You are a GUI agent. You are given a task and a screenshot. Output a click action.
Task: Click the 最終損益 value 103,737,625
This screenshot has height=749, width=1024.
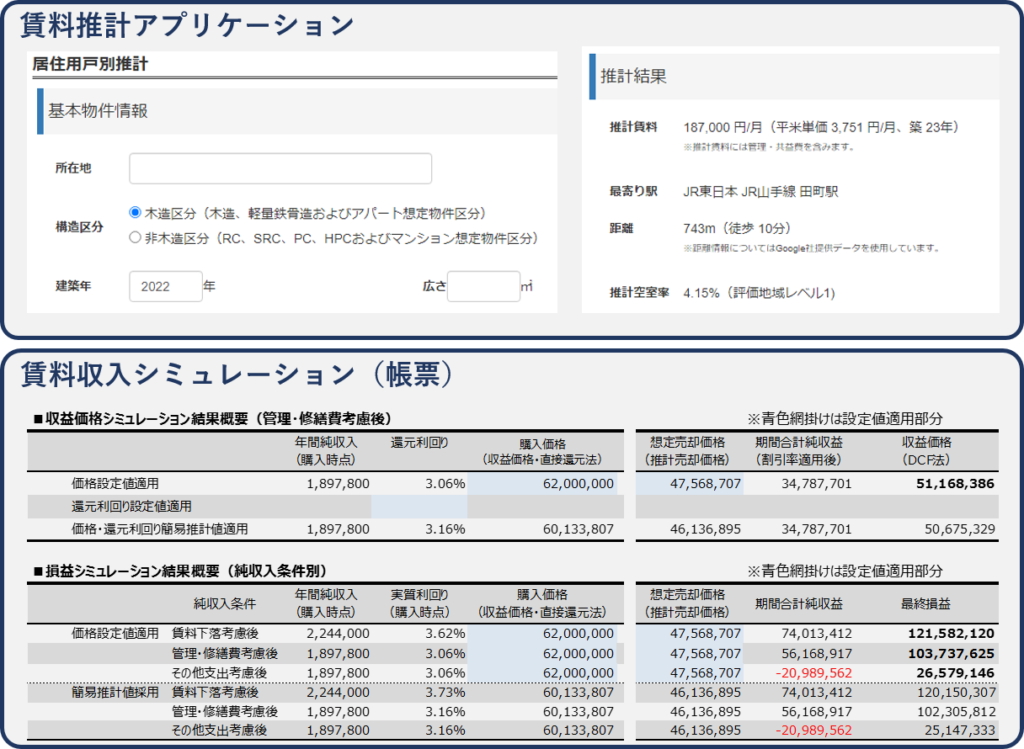click(x=952, y=654)
